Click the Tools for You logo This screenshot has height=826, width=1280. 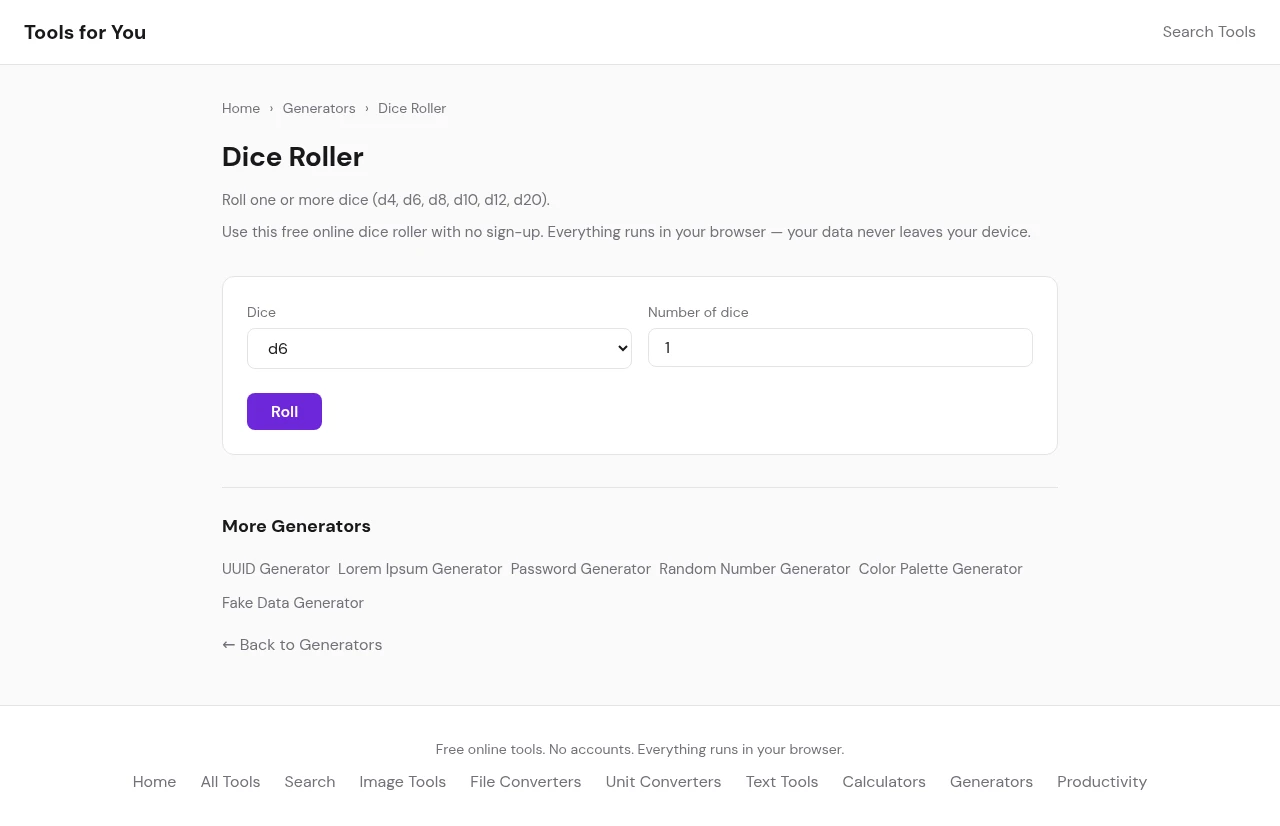click(x=85, y=32)
